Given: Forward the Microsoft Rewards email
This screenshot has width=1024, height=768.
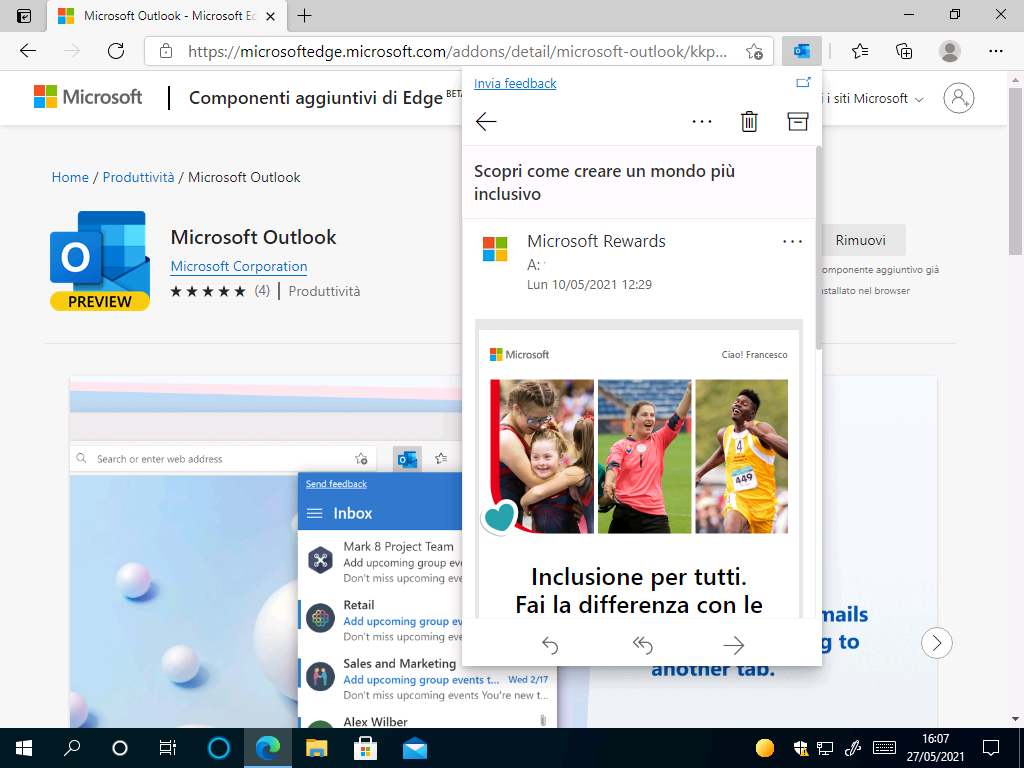Looking at the screenshot, I should (x=733, y=645).
